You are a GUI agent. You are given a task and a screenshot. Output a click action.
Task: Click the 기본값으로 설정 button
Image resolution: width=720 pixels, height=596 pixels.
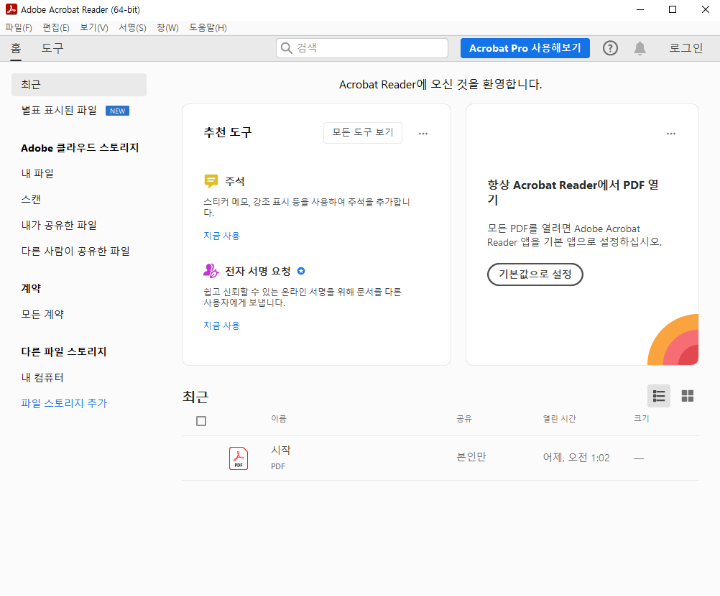[x=535, y=274]
